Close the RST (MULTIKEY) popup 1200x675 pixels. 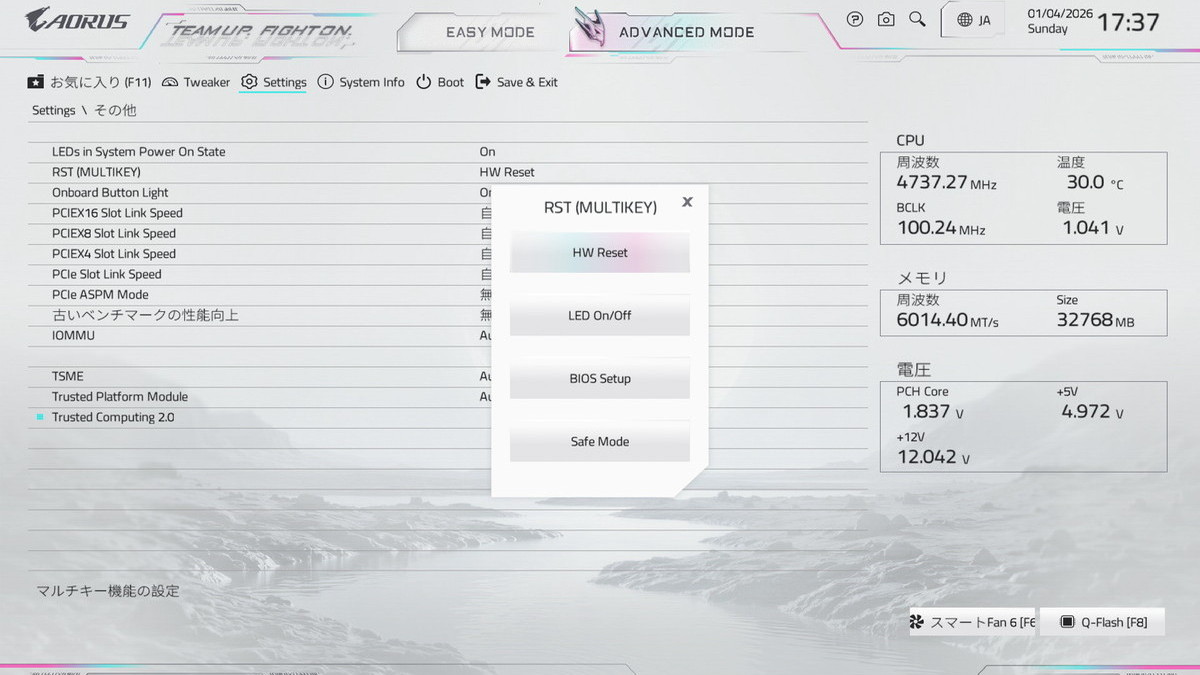(x=687, y=202)
